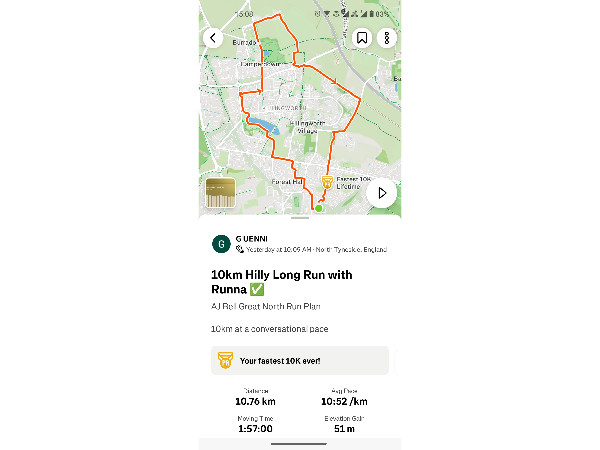View the 10.76 km distance stat
600x450 pixels.
coord(255,401)
